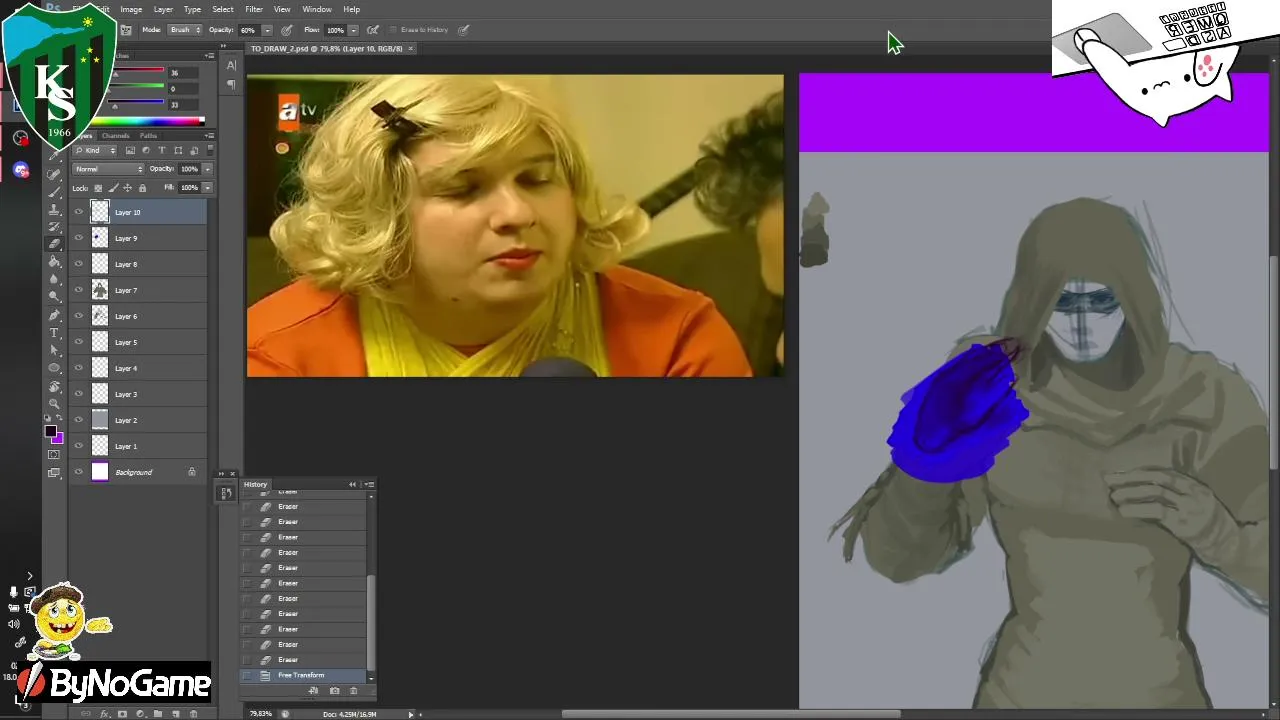Select the Zoom magnifier tool
Image resolution: width=1280 pixels, height=720 pixels.
(x=55, y=403)
